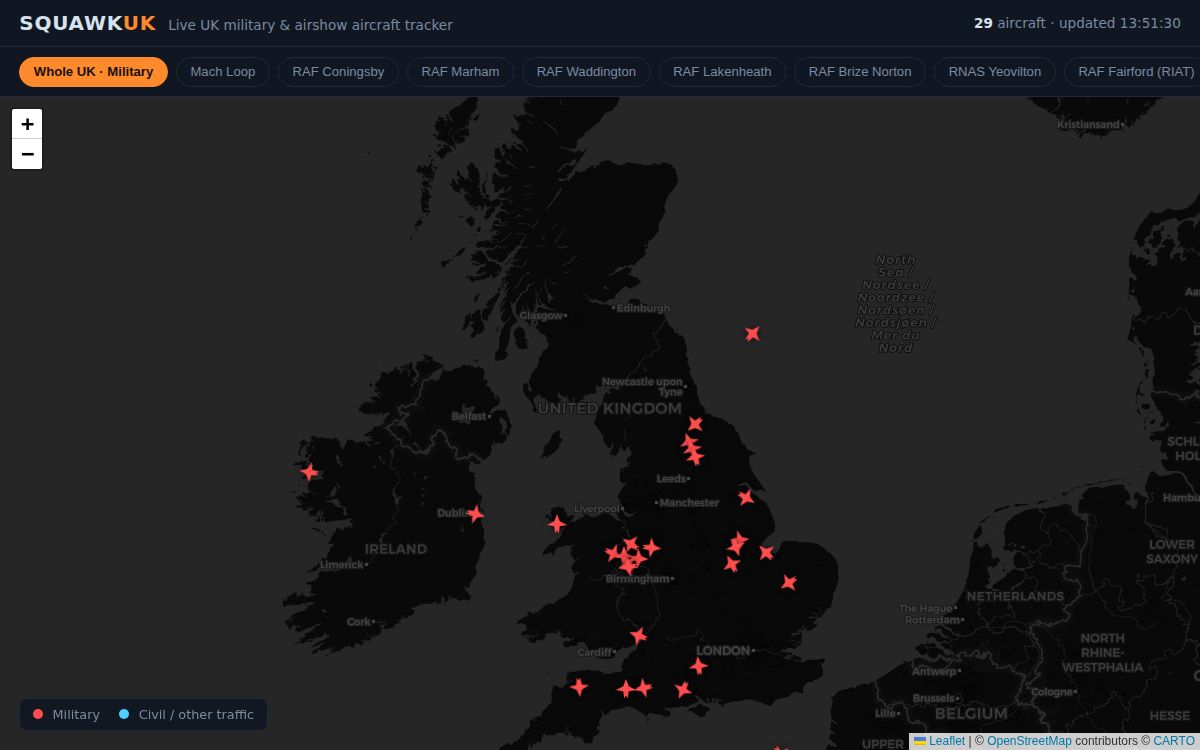Screen dimensions: 1200x750
Task: Show the RAF Lakenheath area
Action: pyautogui.click(x=722, y=72)
